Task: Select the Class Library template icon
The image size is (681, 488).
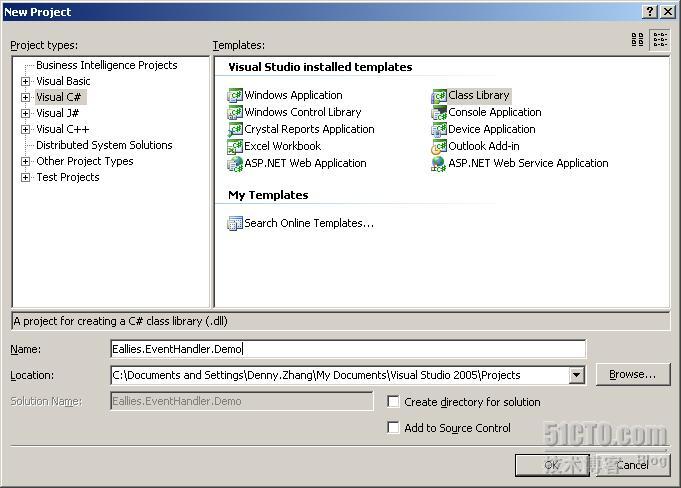Action: pos(439,96)
